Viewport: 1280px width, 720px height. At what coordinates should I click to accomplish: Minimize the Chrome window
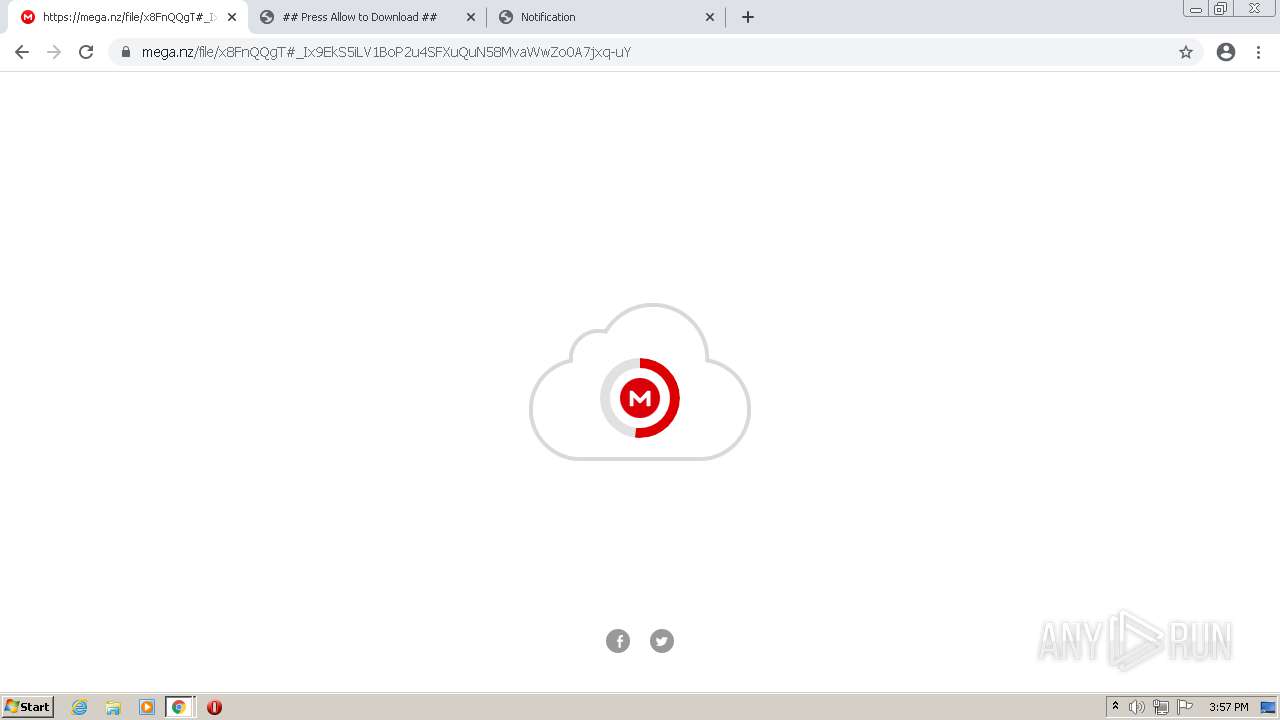tap(1196, 9)
